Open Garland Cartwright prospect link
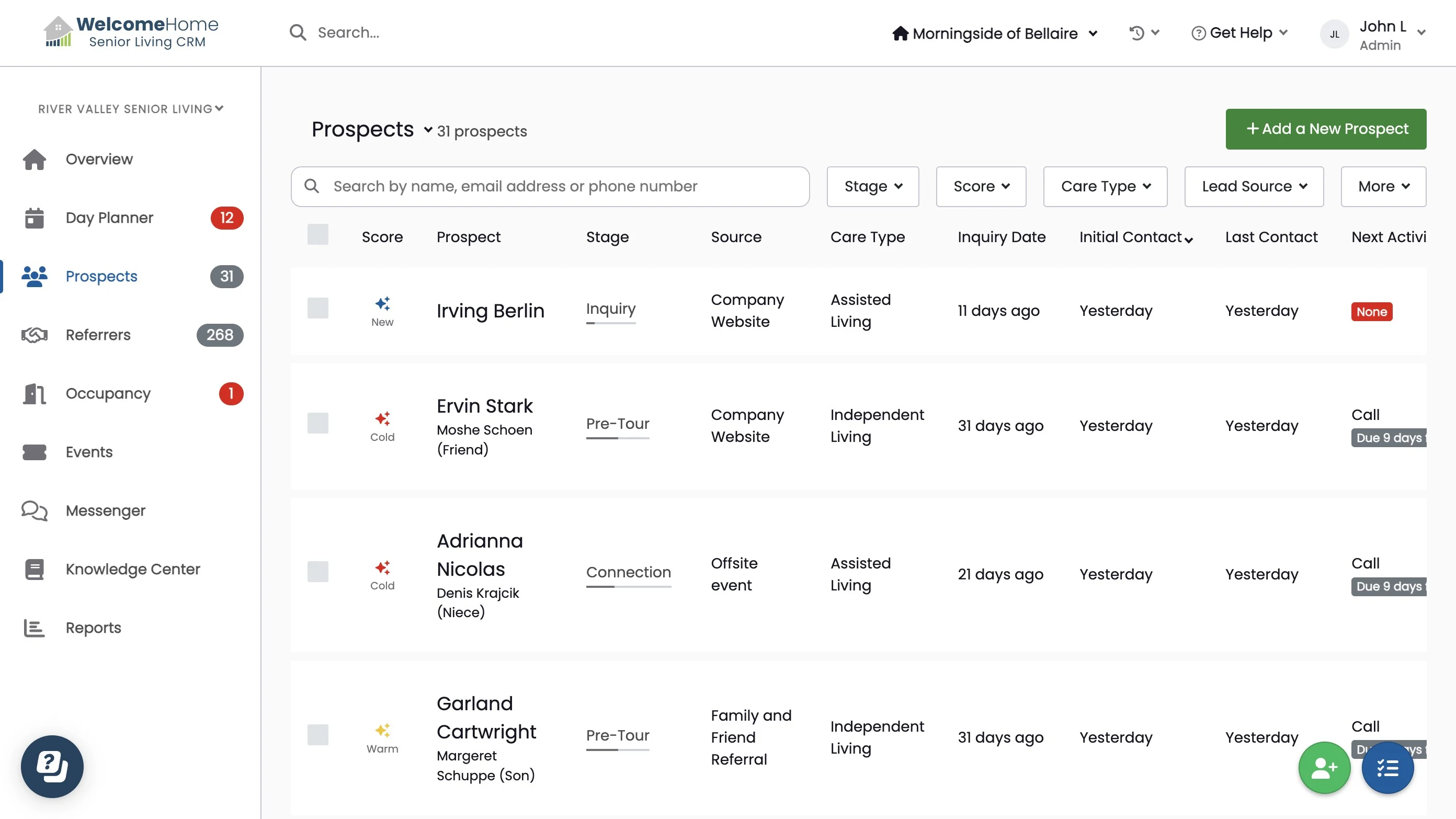This screenshot has height=819, width=1456. [485, 716]
